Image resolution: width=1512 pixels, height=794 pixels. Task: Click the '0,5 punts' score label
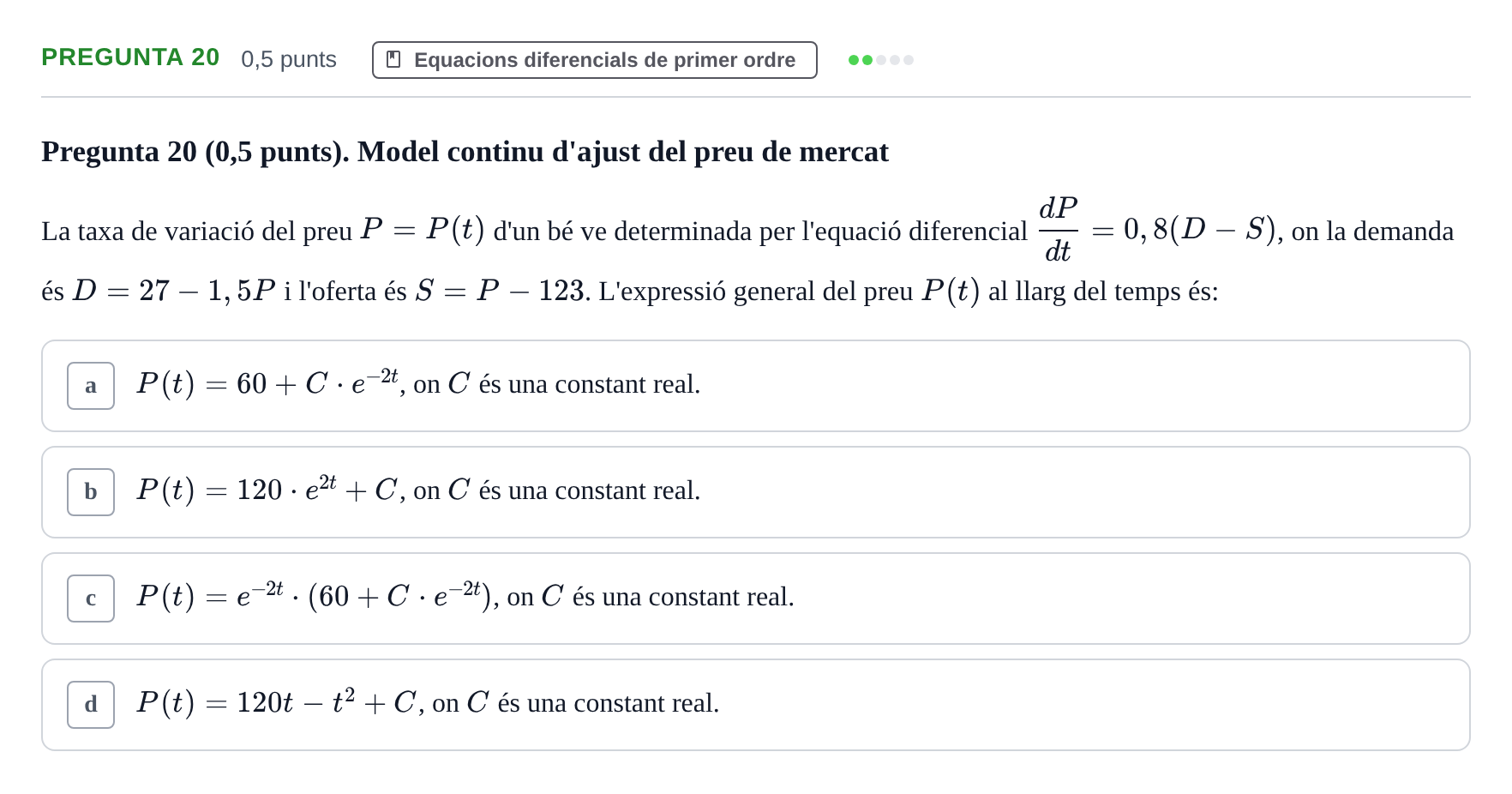pos(289,59)
